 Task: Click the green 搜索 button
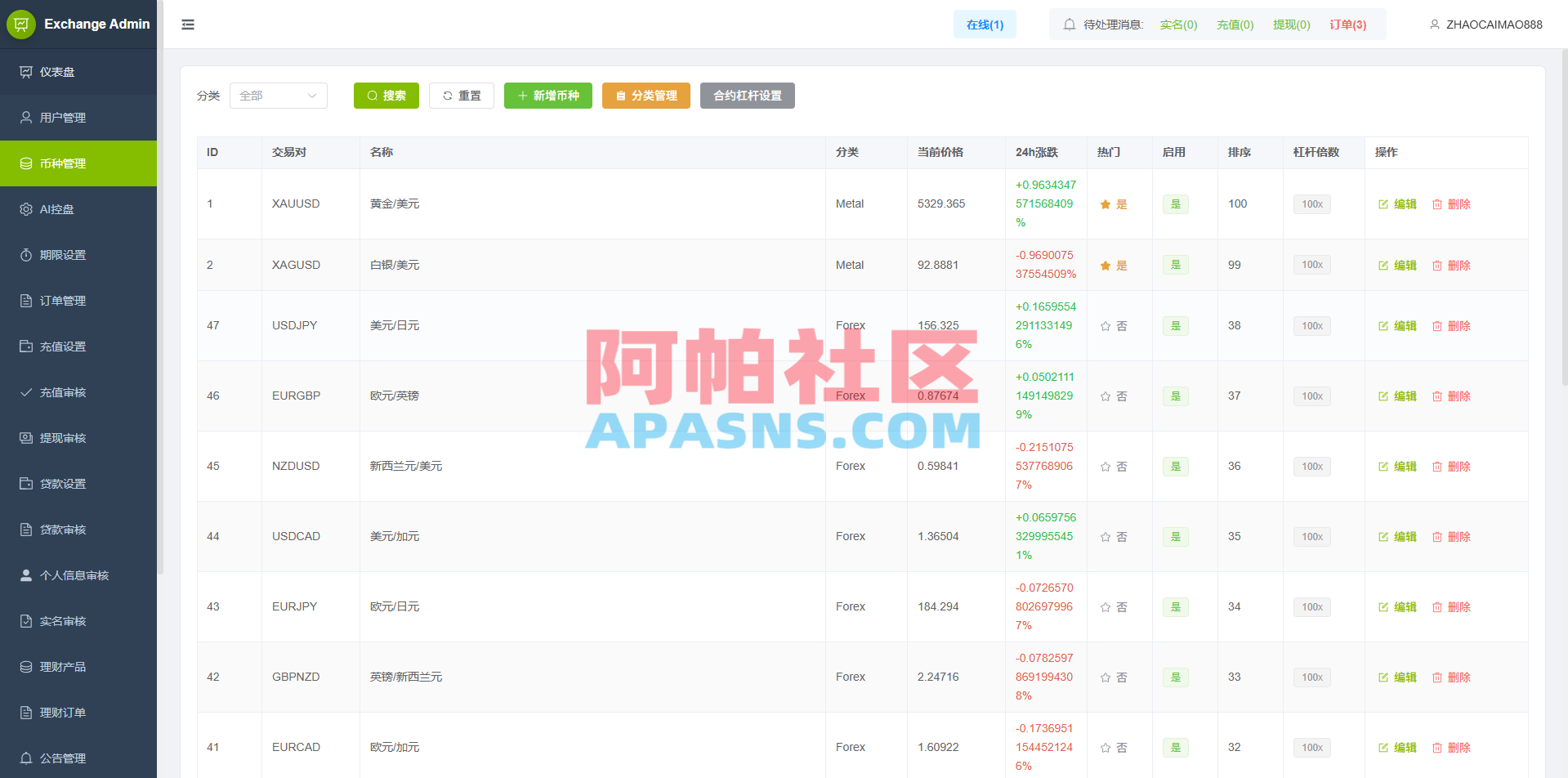pyautogui.click(x=386, y=96)
